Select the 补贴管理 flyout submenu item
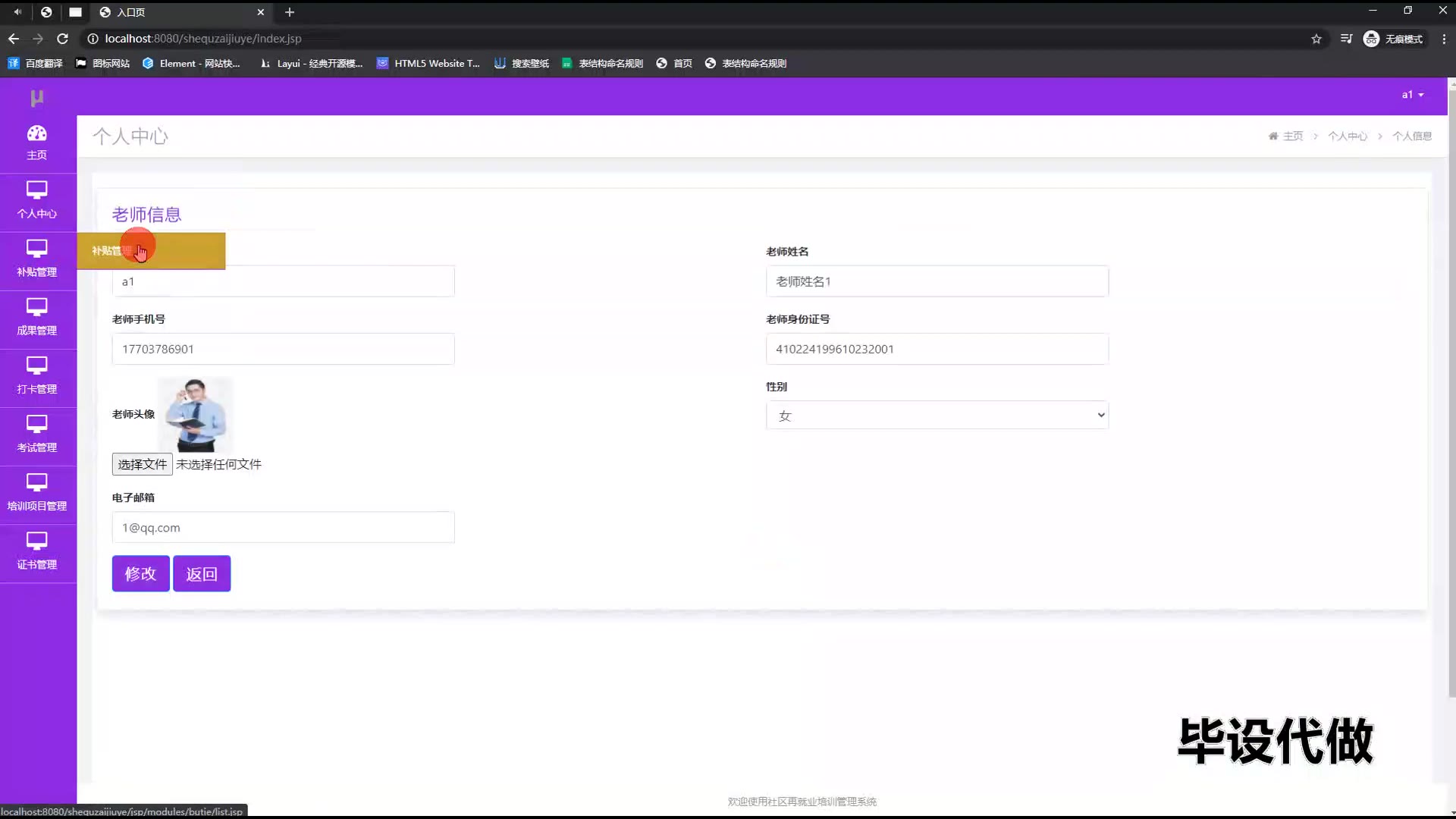 click(x=150, y=251)
